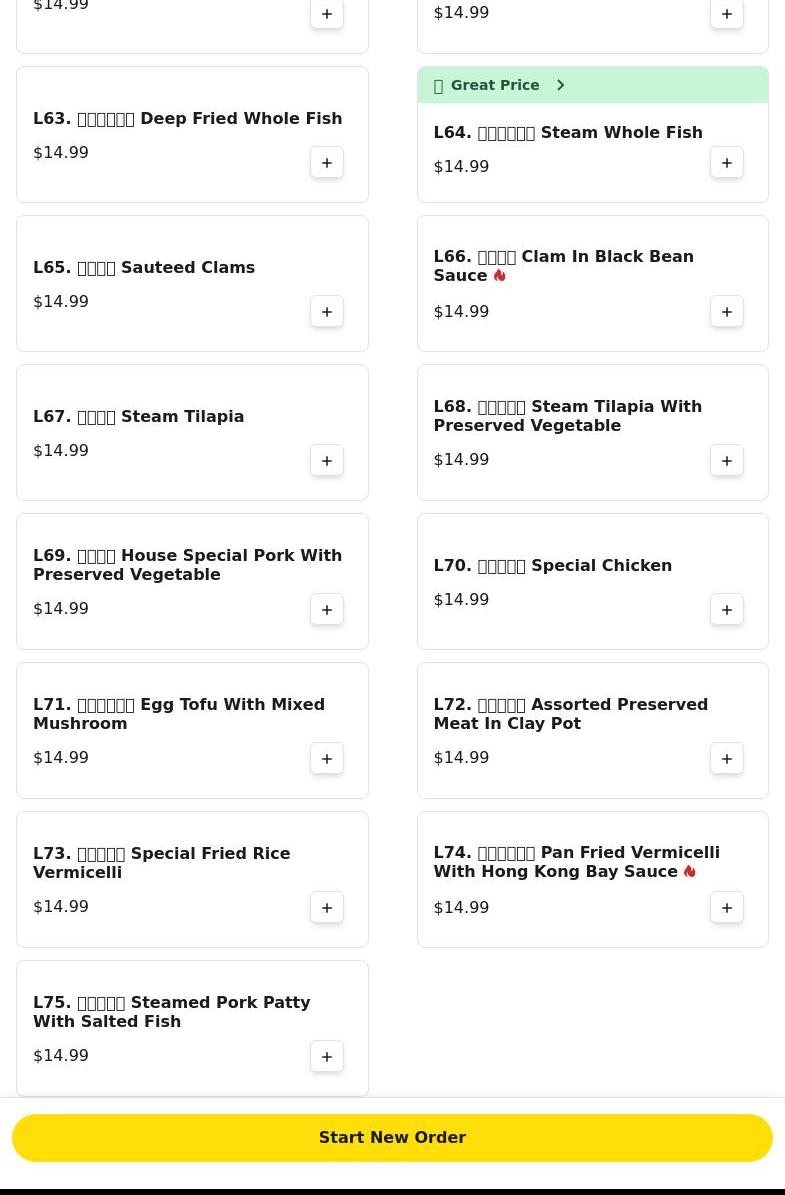Add L63 Deep Fried Whole Fish to order

point(327,163)
